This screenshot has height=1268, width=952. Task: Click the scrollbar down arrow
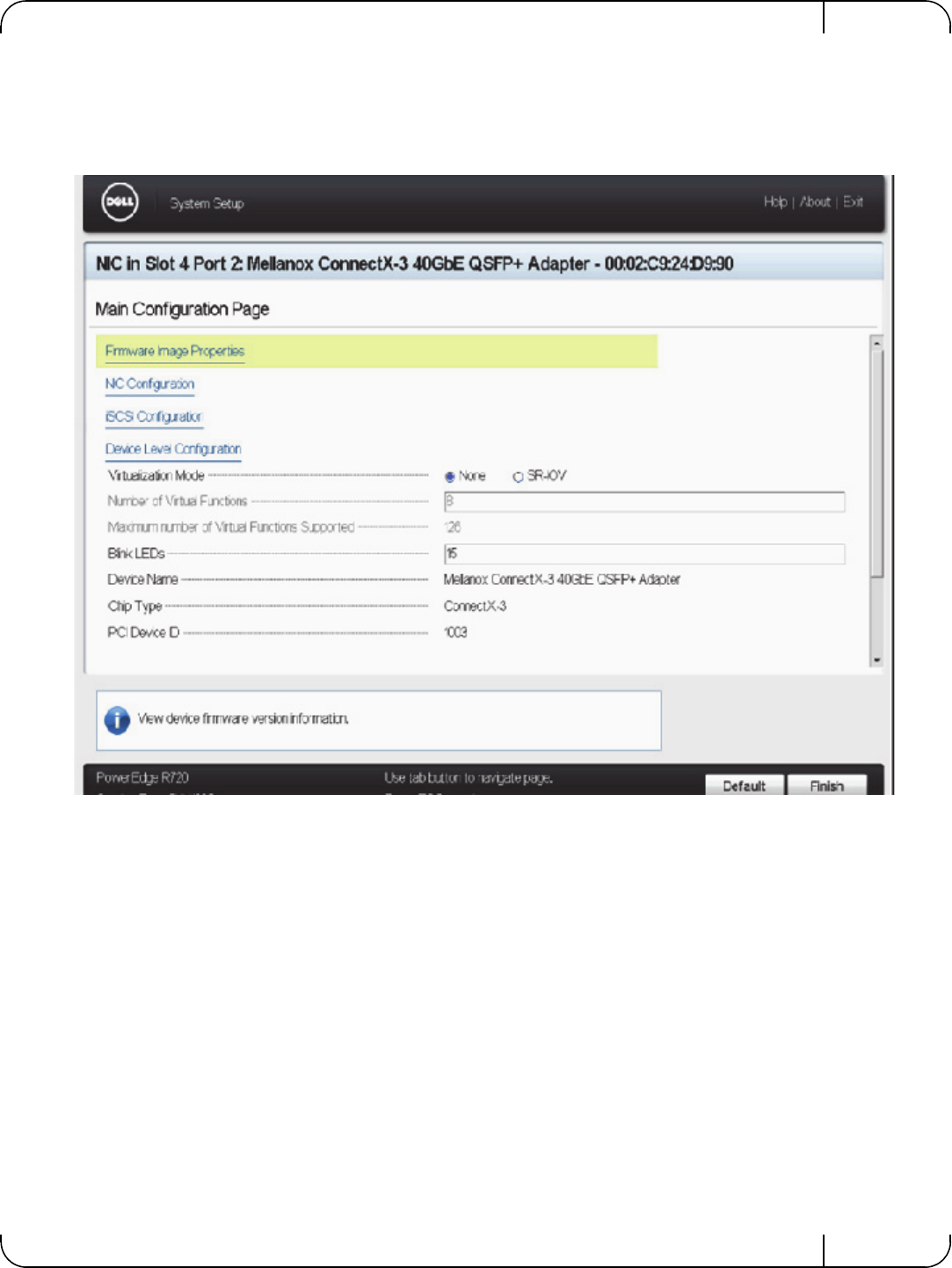tap(876, 660)
